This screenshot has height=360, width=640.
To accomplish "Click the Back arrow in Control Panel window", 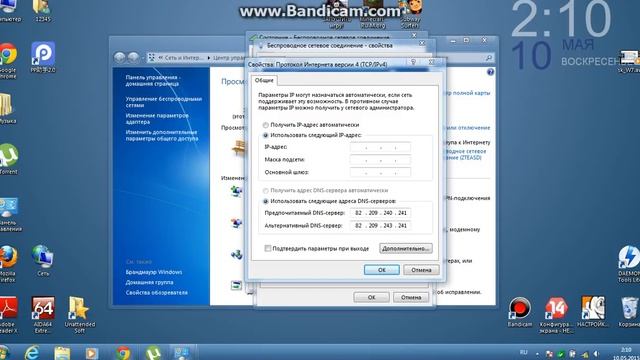I will coord(120,58).
